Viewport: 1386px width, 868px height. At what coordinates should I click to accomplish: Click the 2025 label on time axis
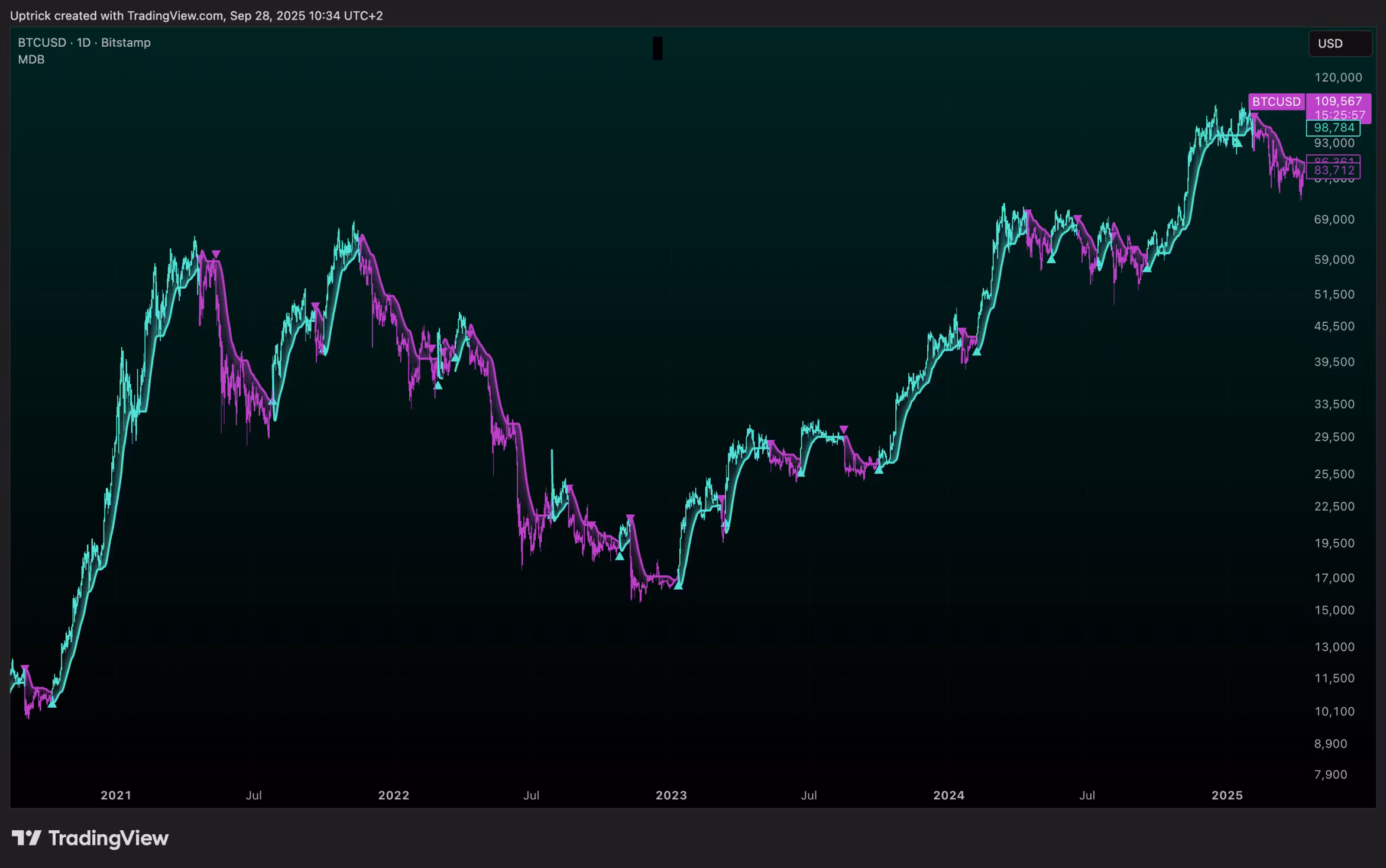[1227, 795]
